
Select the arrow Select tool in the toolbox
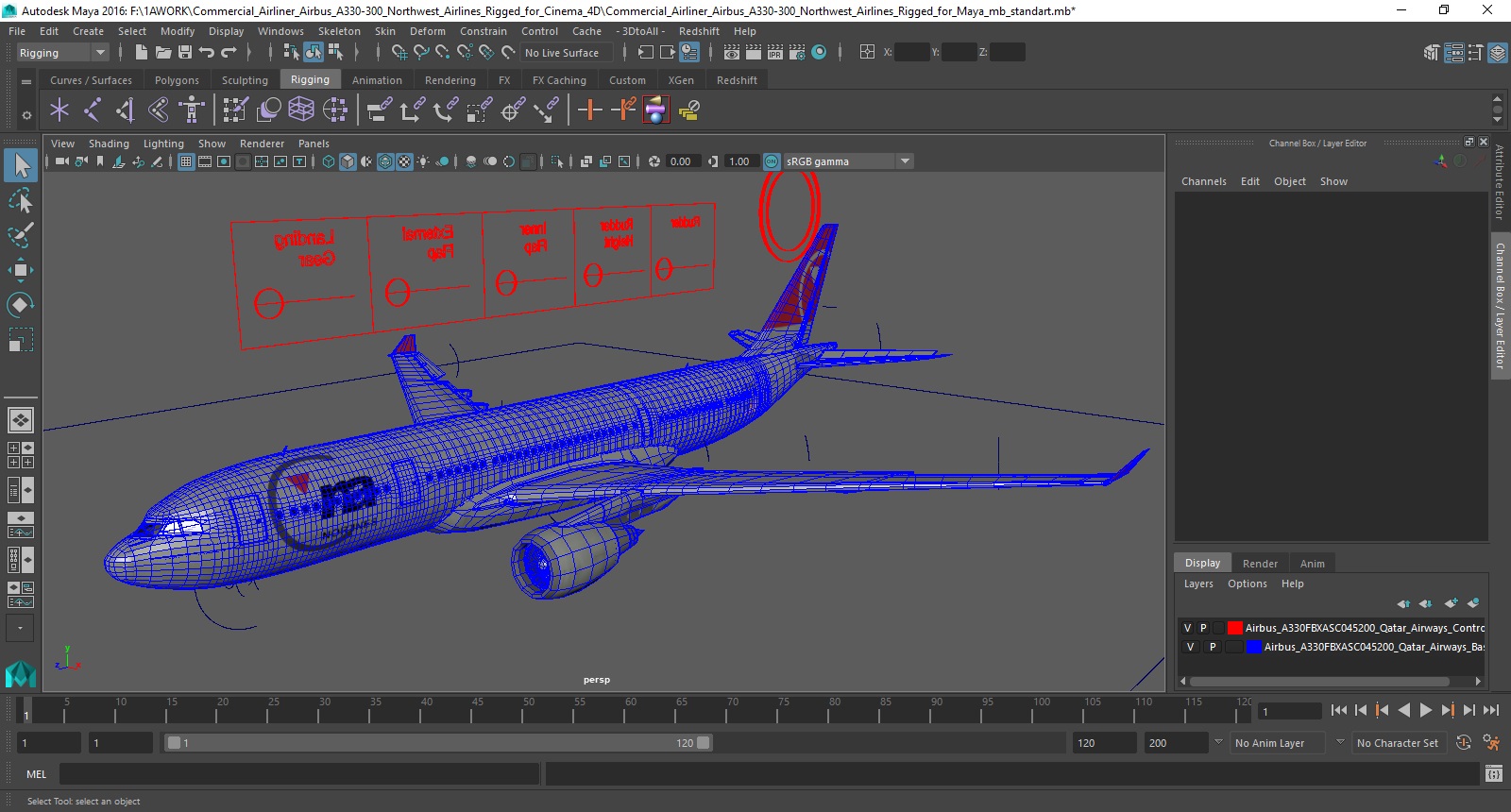click(21, 166)
